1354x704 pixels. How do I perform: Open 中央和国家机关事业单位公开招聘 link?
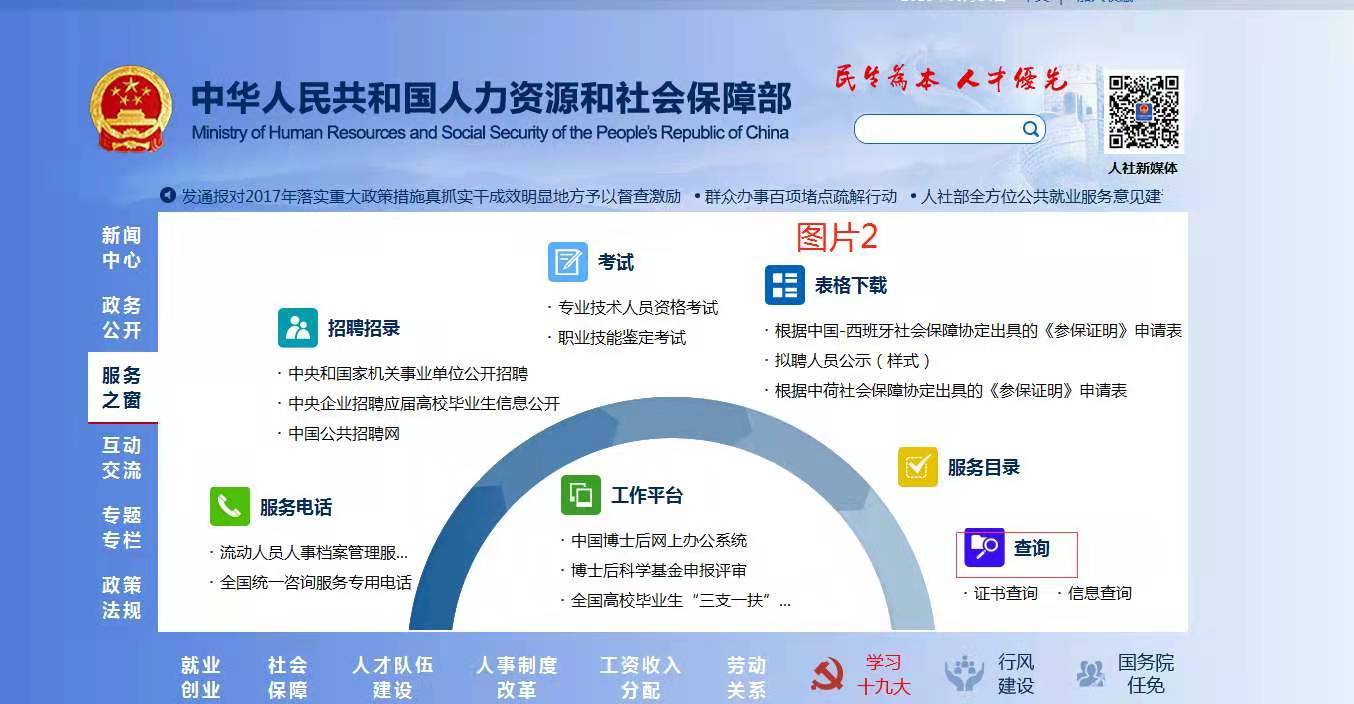[x=408, y=373]
